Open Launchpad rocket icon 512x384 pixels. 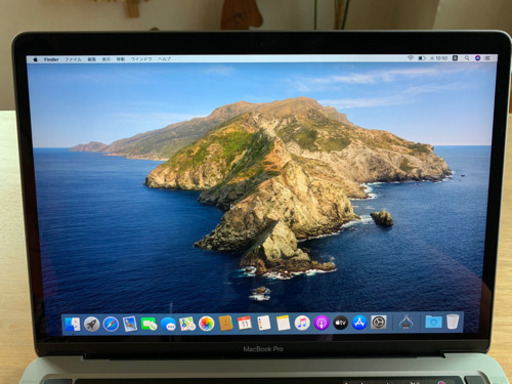(91, 324)
